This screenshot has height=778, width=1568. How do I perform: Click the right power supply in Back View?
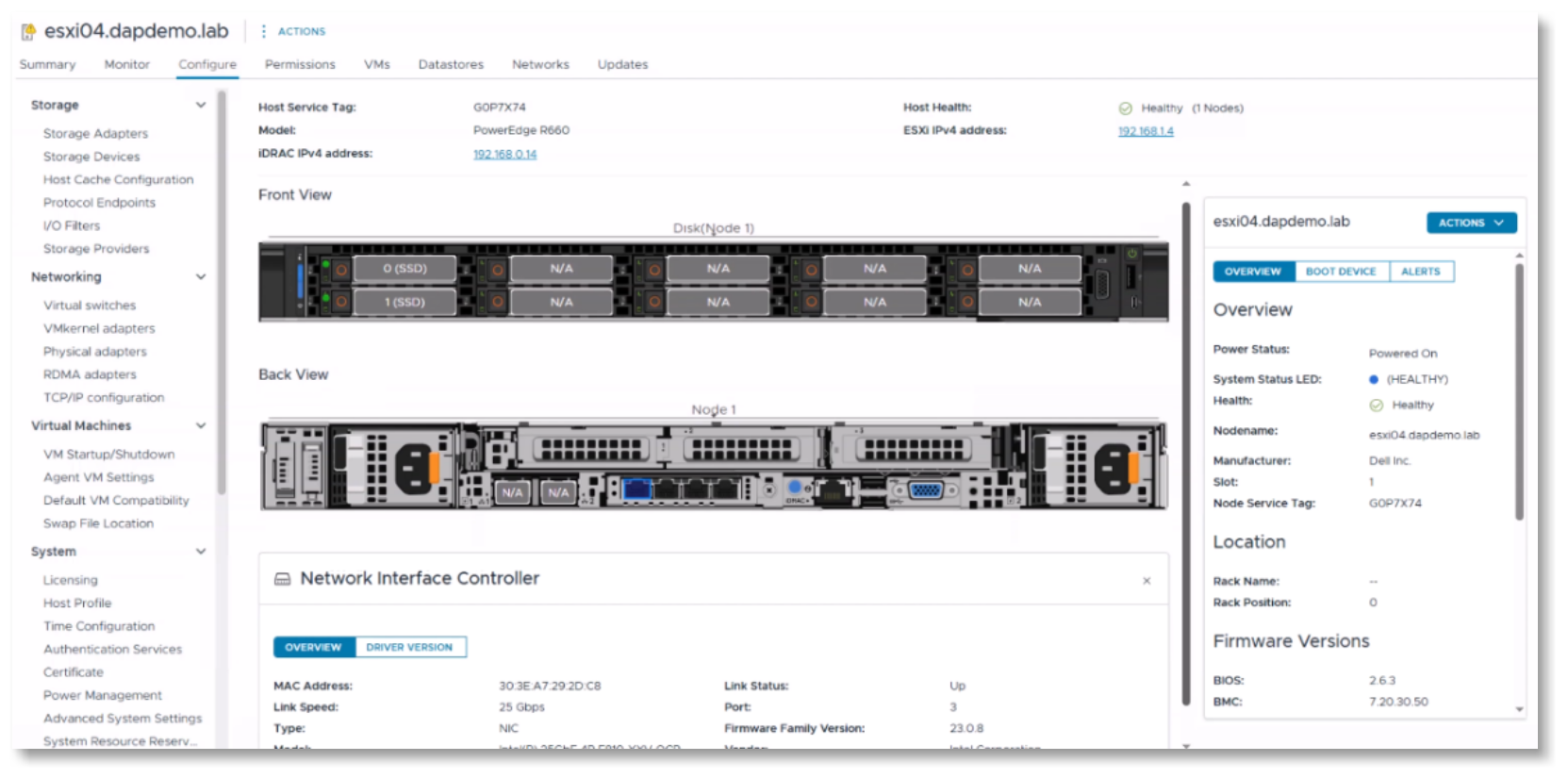(x=1094, y=466)
